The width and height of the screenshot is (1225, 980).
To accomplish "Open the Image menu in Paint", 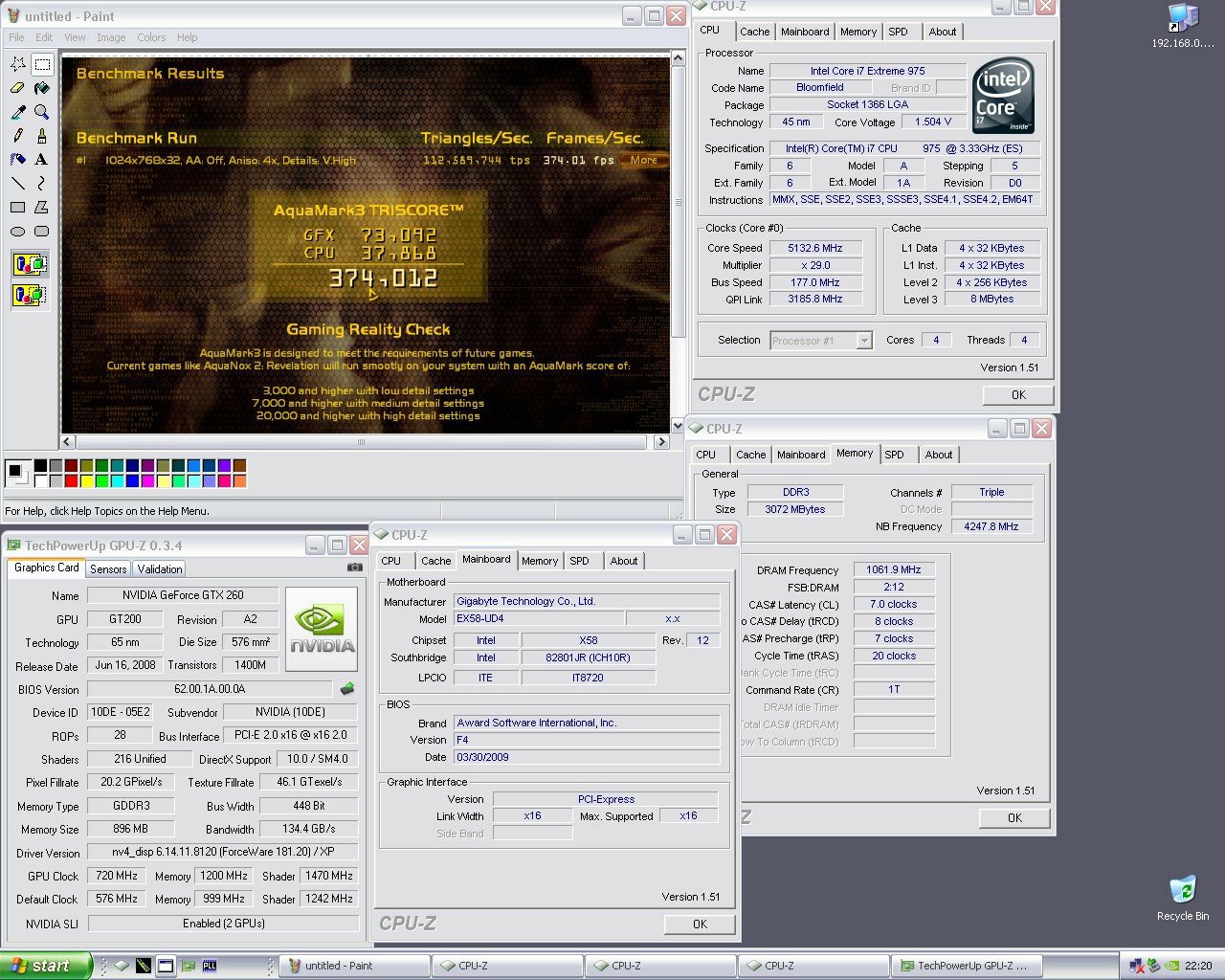I will click(x=111, y=37).
